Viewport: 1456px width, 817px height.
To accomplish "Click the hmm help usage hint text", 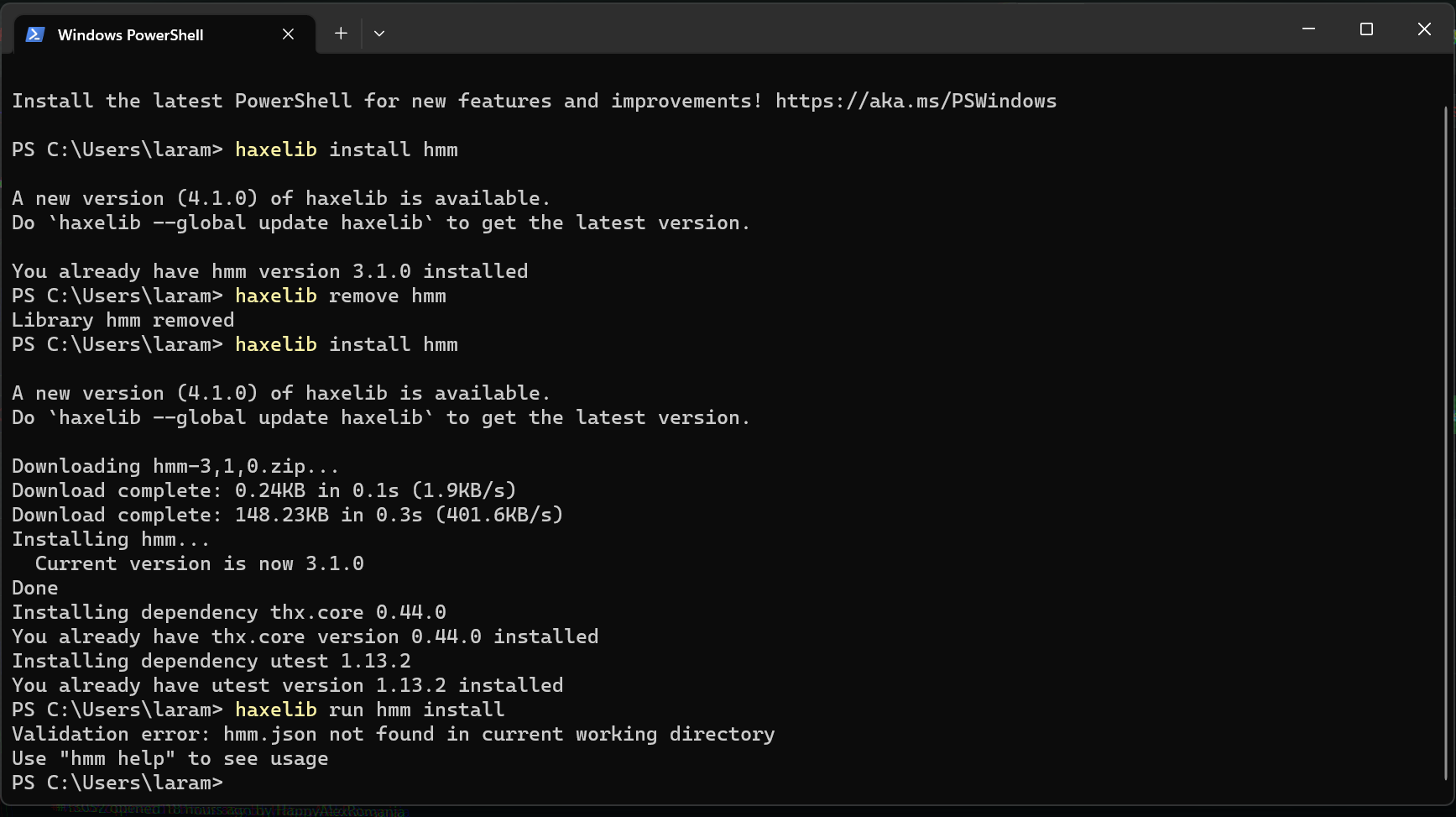I will pyautogui.click(x=170, y=757).
